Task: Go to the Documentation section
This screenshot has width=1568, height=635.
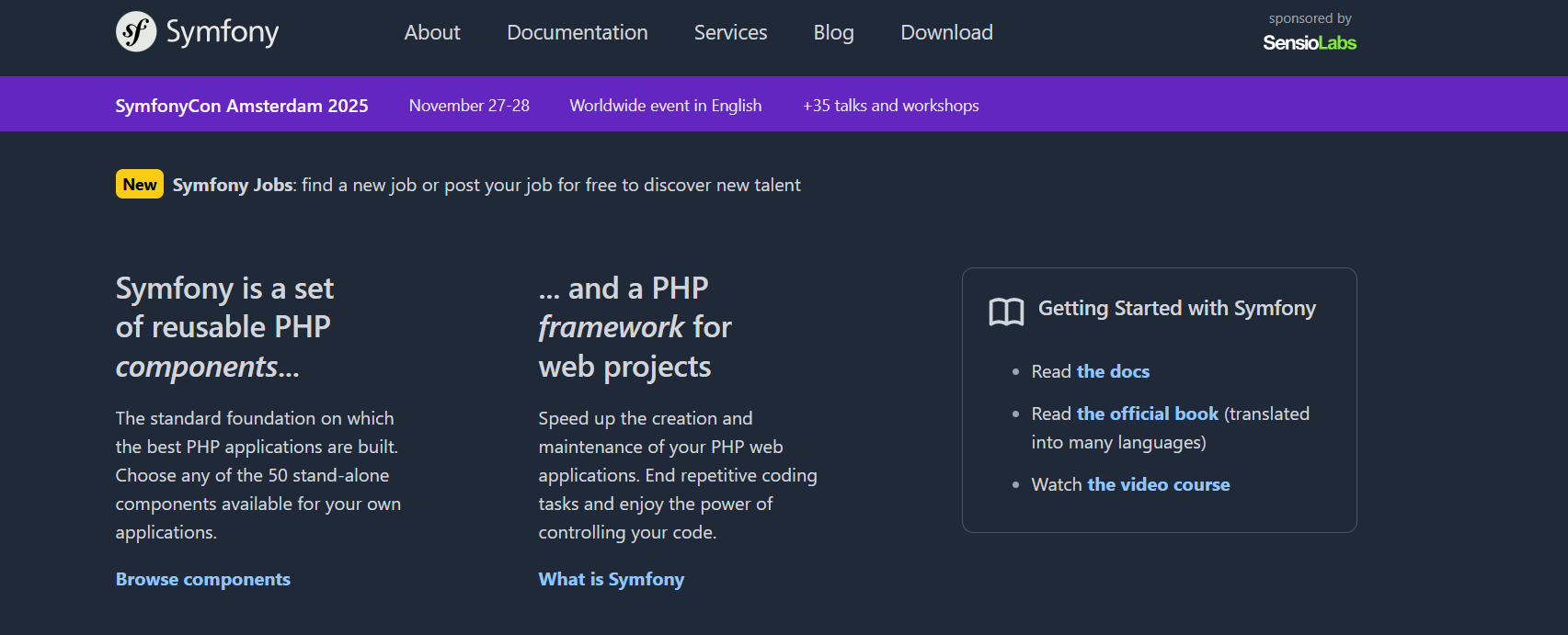Action: click(x=577, y=33)
